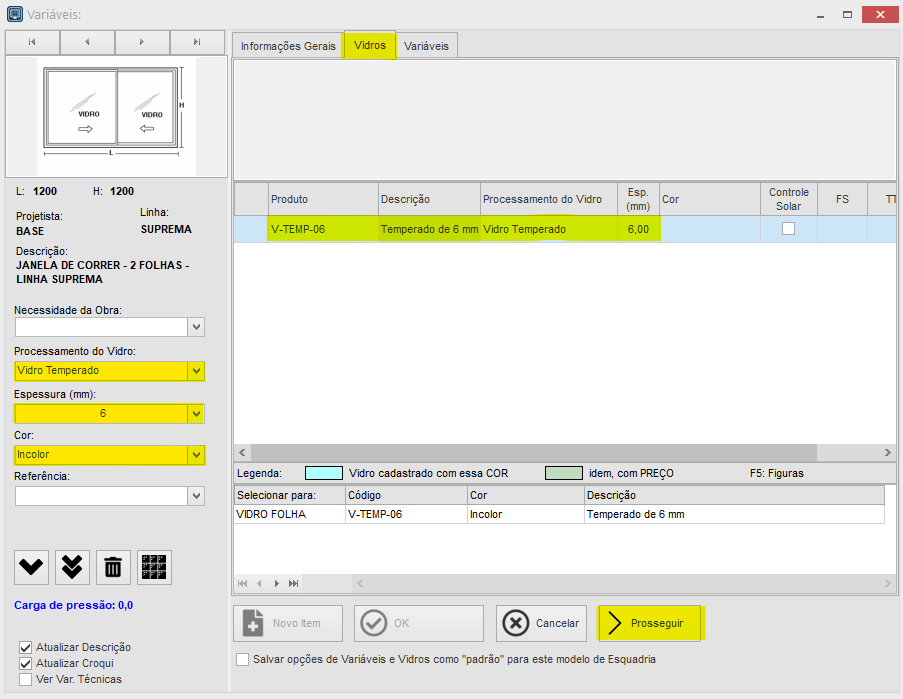Open the Necessidade da Obra dropdown
The width and height of the screenshot is (903, 699).
(x=196, y=326)
